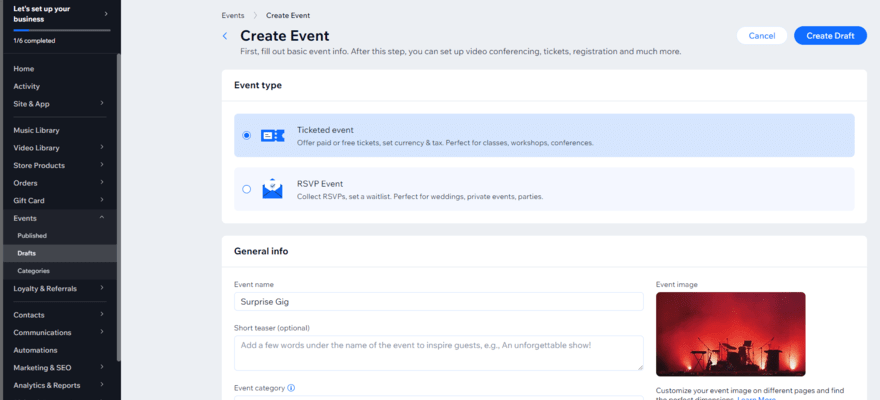Click the RSVP Event envelope icon
This screenshot has width=880, height=400.
coord(272,188)
